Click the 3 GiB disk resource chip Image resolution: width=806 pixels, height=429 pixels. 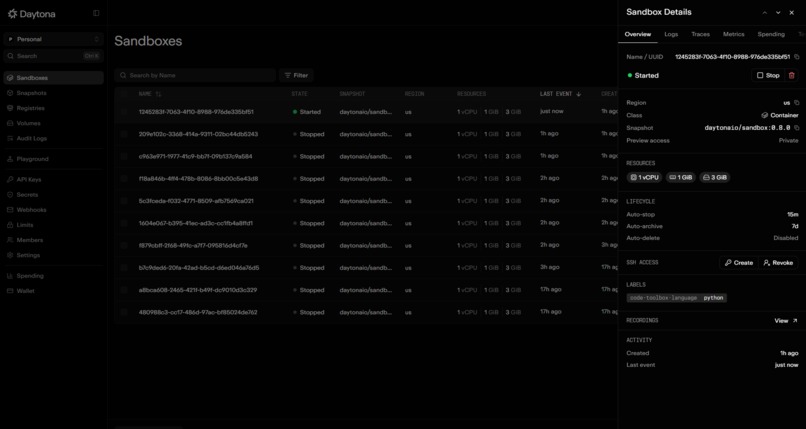click(x=715, y=178)
